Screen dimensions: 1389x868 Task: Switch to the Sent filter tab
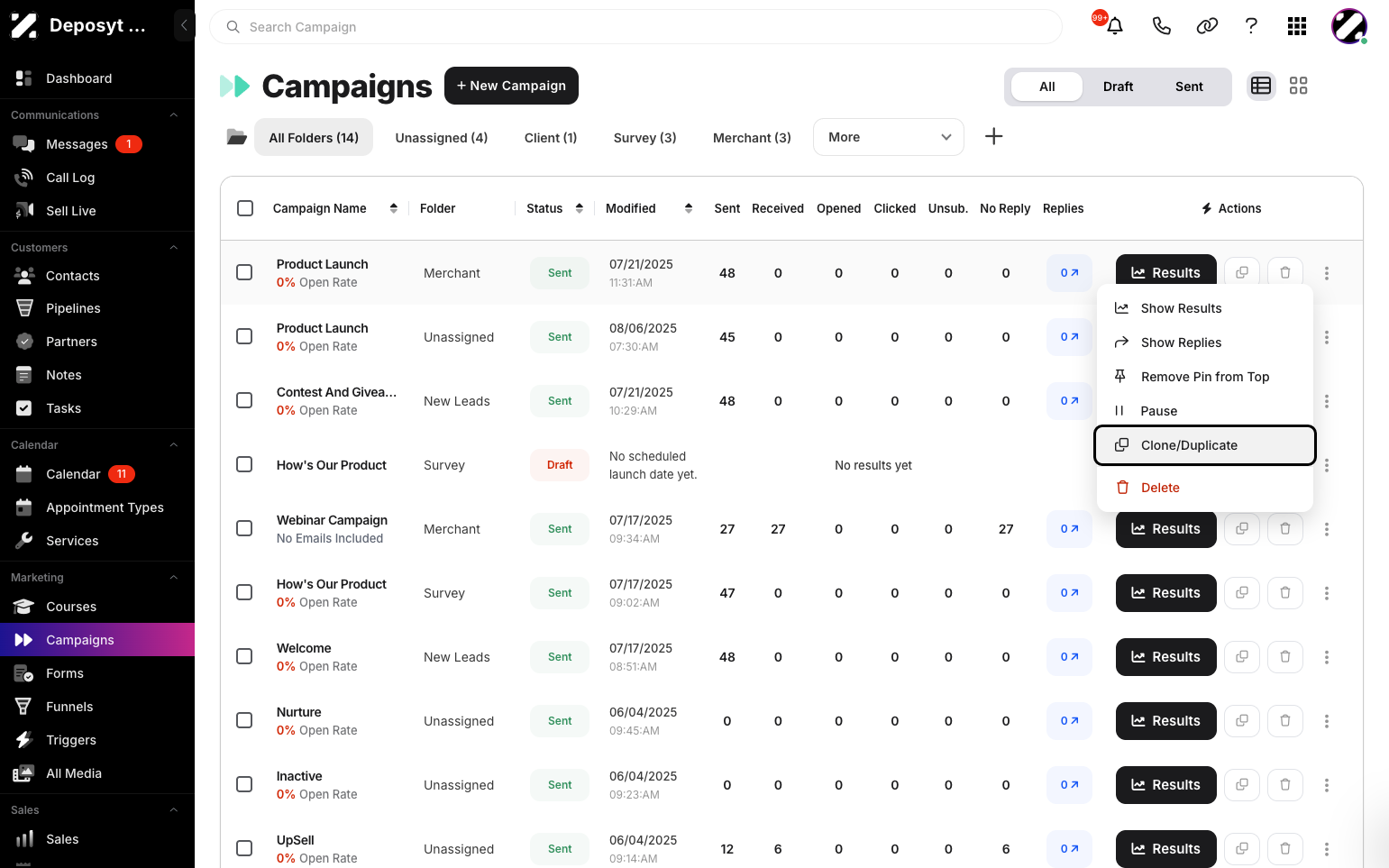point(1189,87)
